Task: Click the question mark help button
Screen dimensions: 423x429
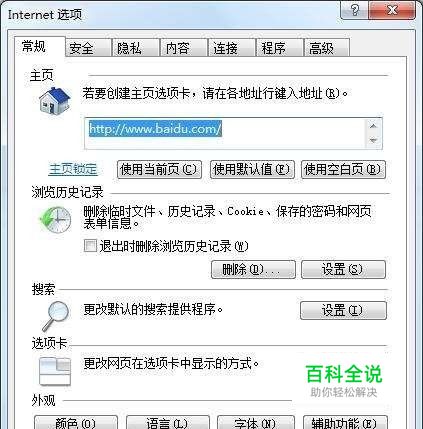Action: [355, 10]
